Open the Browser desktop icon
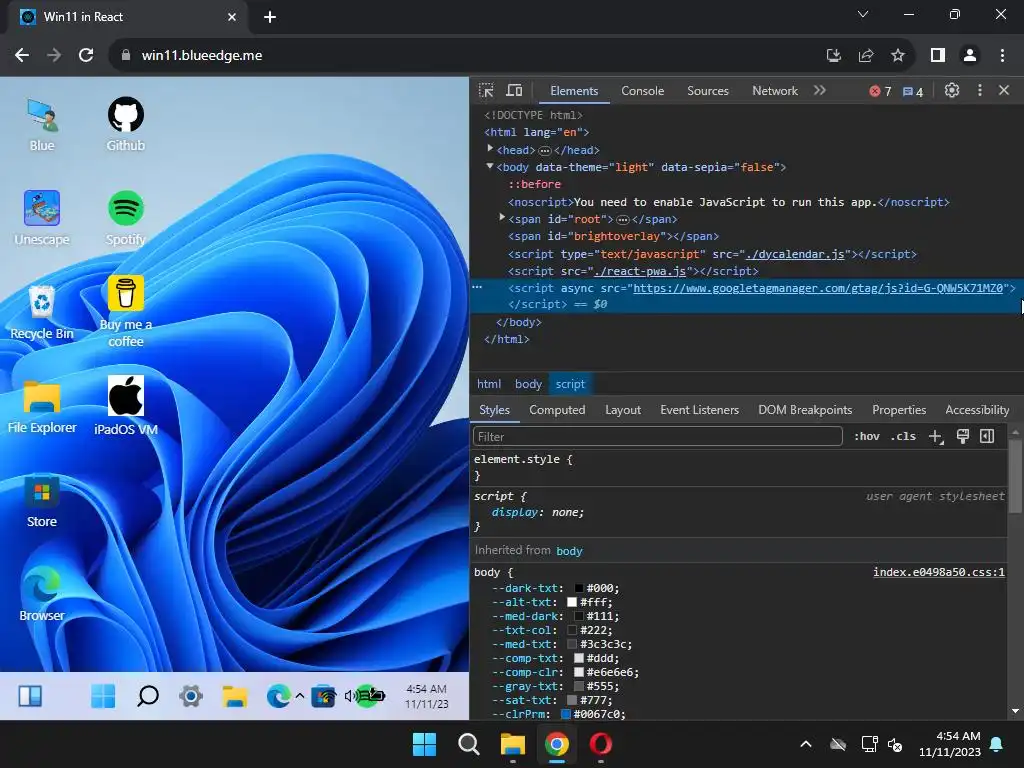1024x768 pixels. (42, 594)
